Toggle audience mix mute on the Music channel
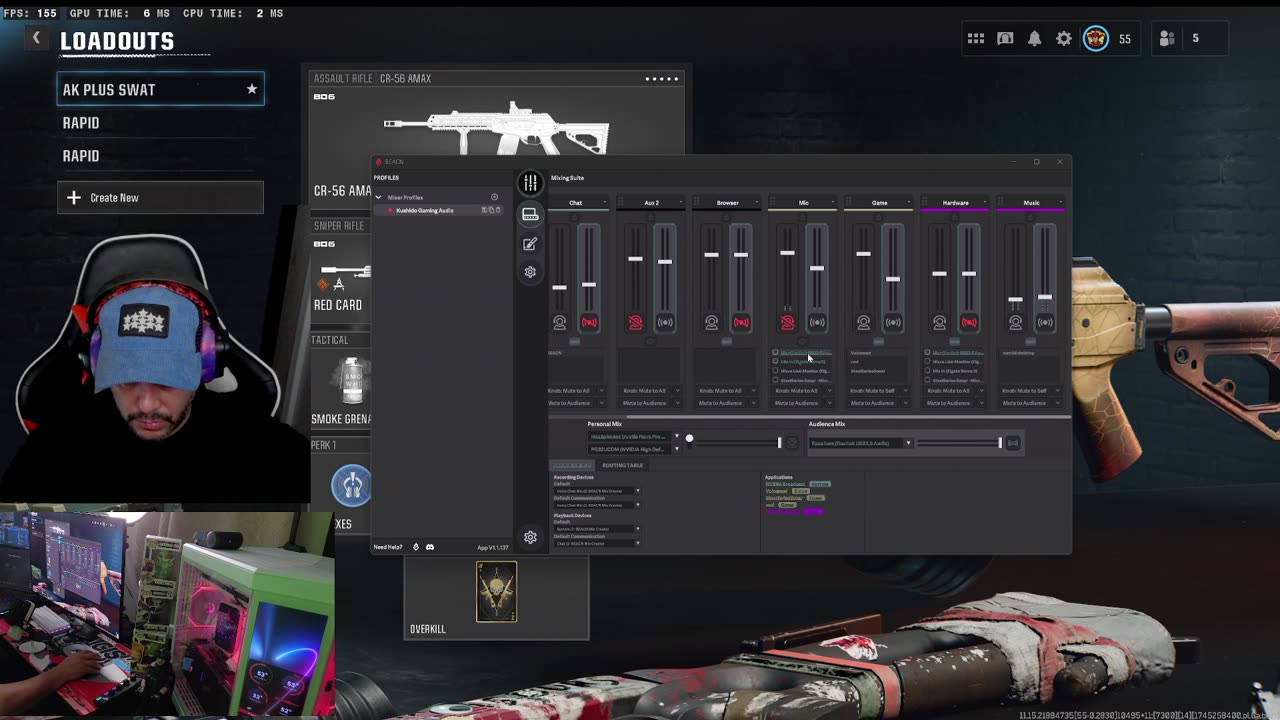This screenshot has height=720, width=1280. (1045, 322)
